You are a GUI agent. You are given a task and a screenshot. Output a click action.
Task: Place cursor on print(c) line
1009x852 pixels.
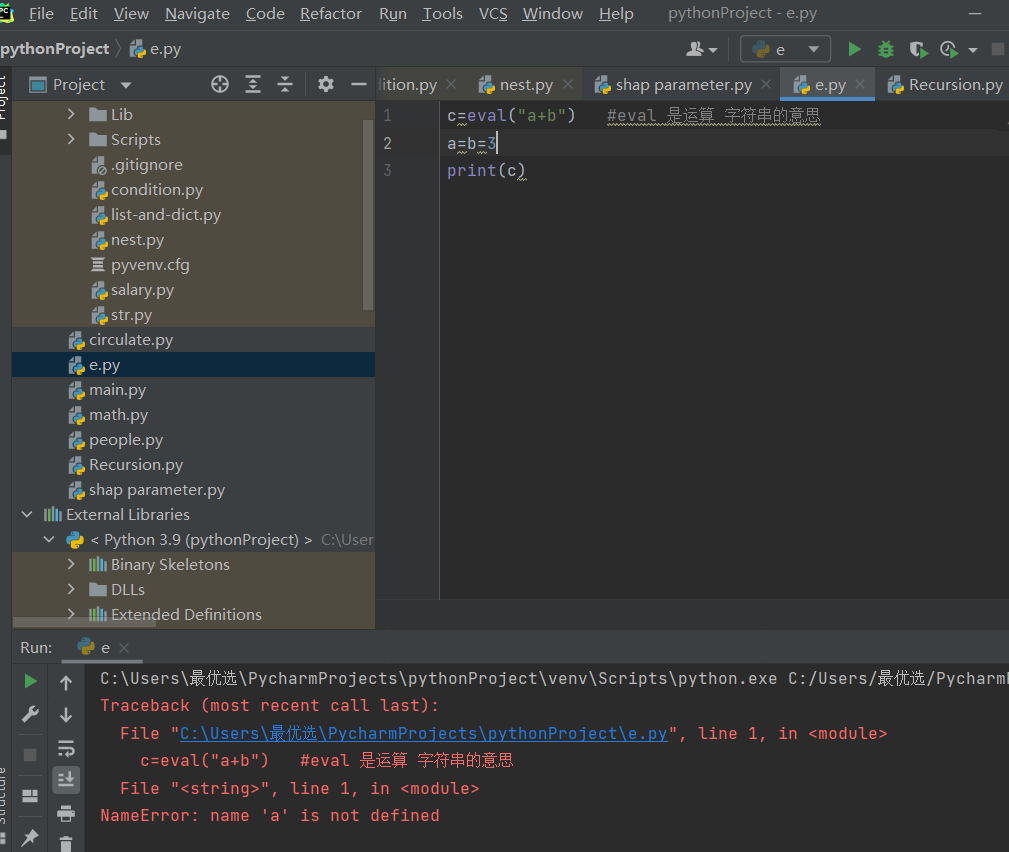486,171
